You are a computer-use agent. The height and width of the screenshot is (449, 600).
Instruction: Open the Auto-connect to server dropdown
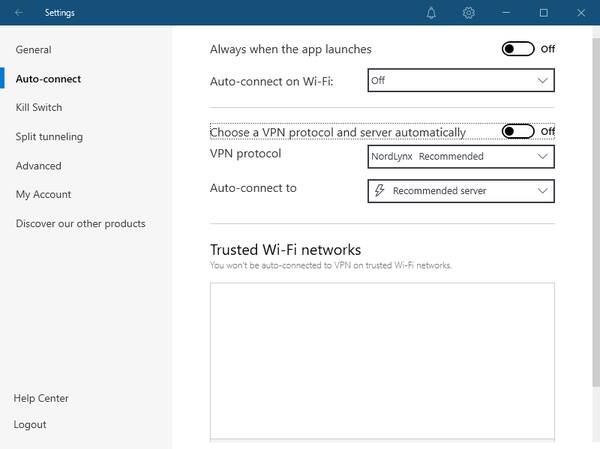coord(461,191)
